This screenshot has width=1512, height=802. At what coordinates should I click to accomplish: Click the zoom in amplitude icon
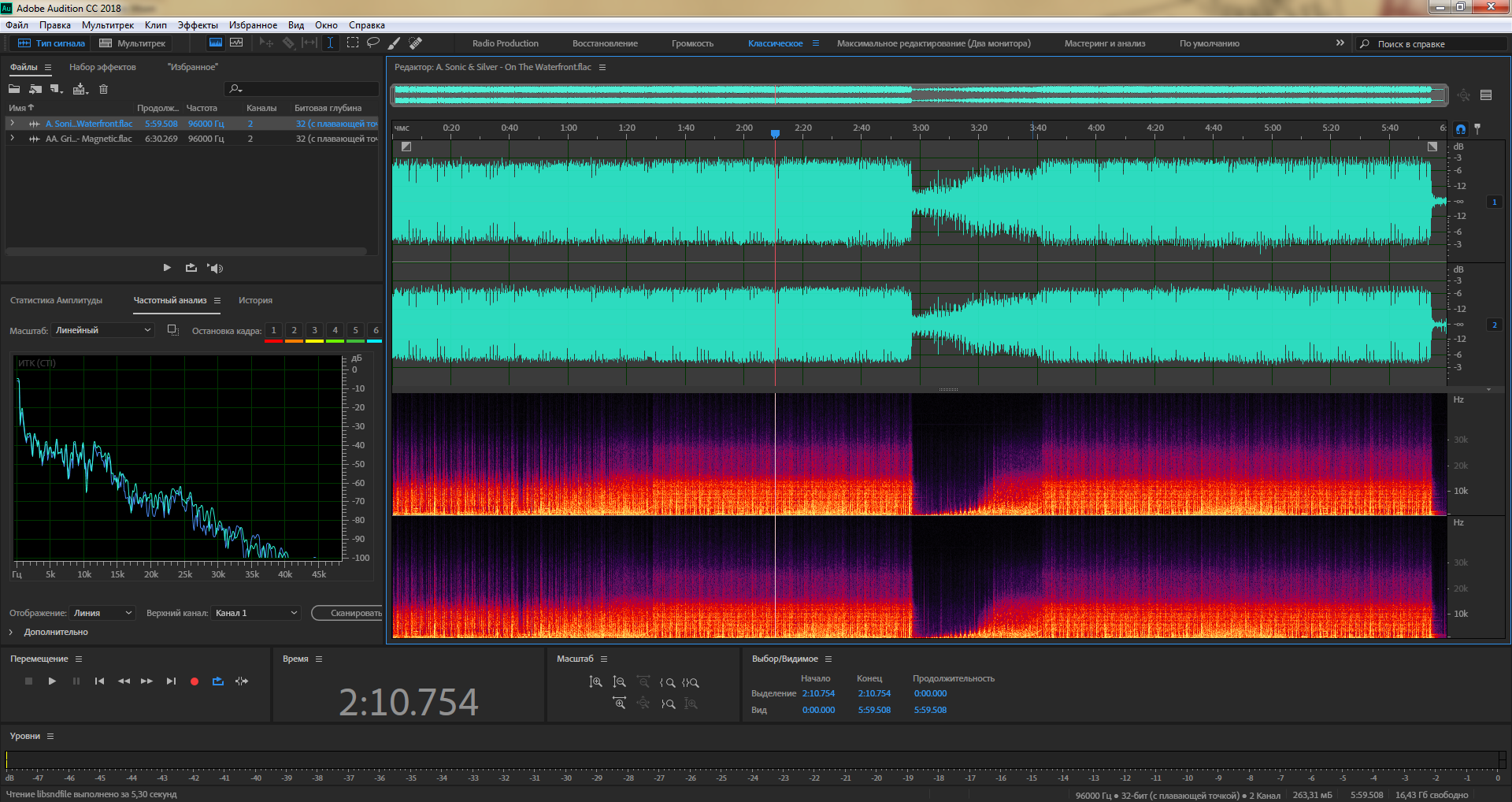pyautogui.click(x=595, y=682)
